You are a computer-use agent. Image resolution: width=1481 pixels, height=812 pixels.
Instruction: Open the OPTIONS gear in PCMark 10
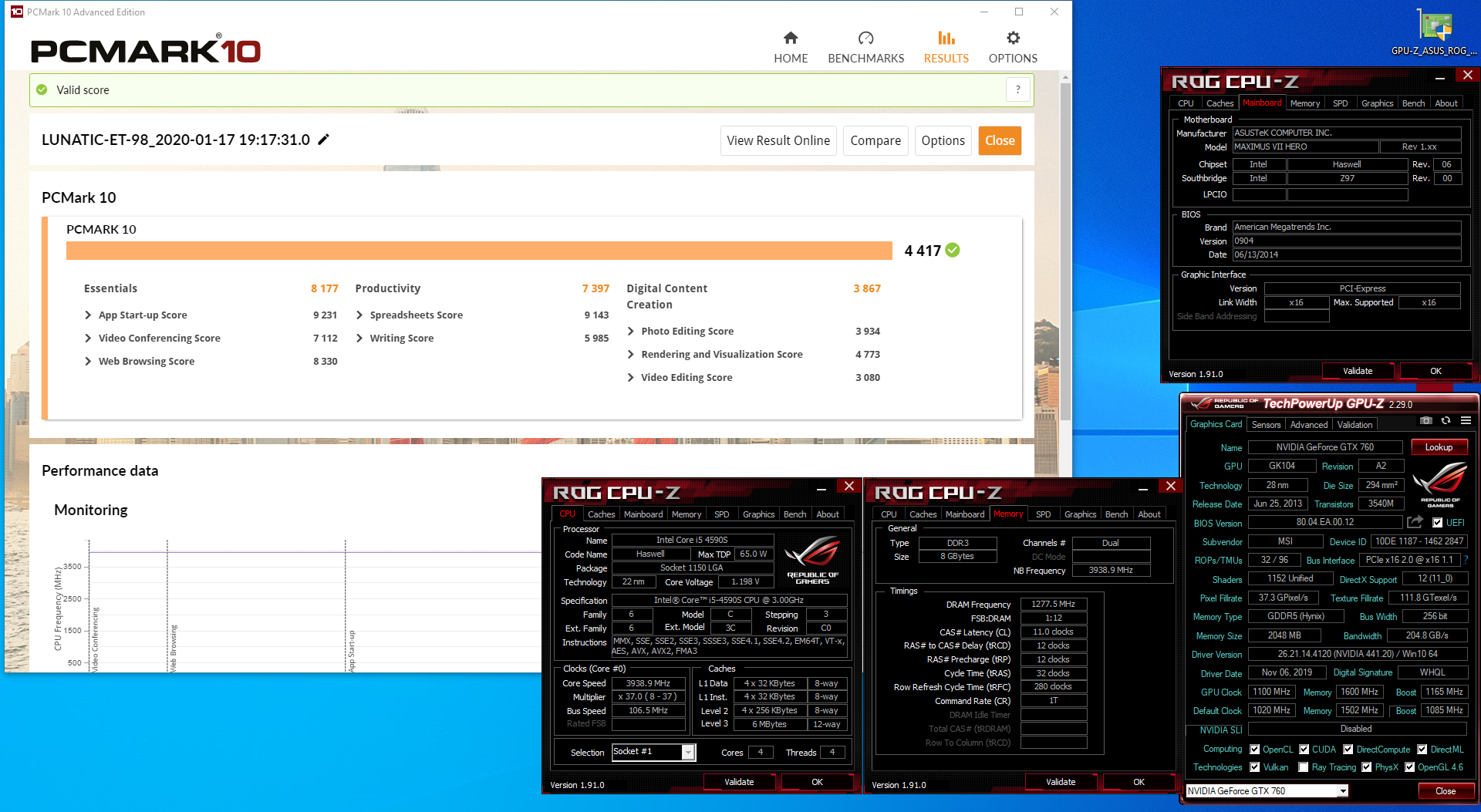tap(1013, 48)
